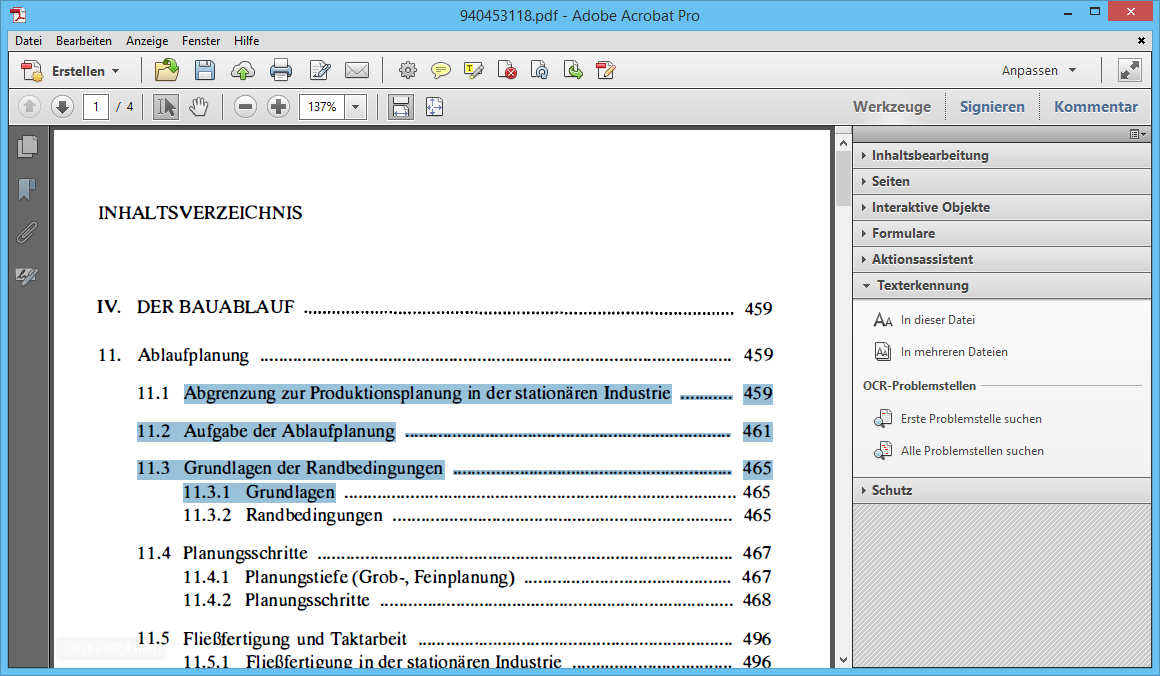Zoom in with the plus button
1160x676 pixels.
point(279,107)
